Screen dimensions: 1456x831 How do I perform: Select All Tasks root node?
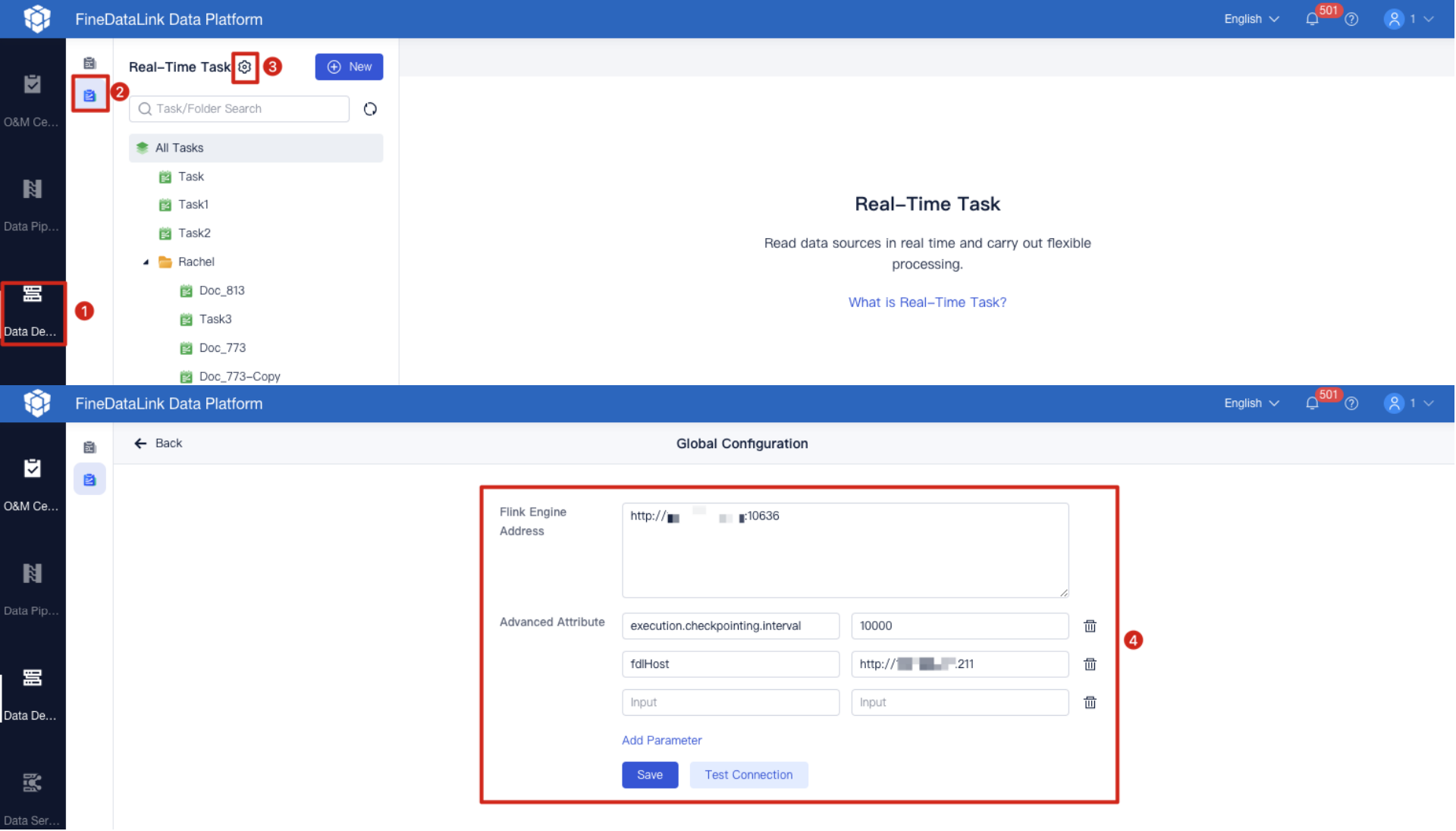[256, 148]
